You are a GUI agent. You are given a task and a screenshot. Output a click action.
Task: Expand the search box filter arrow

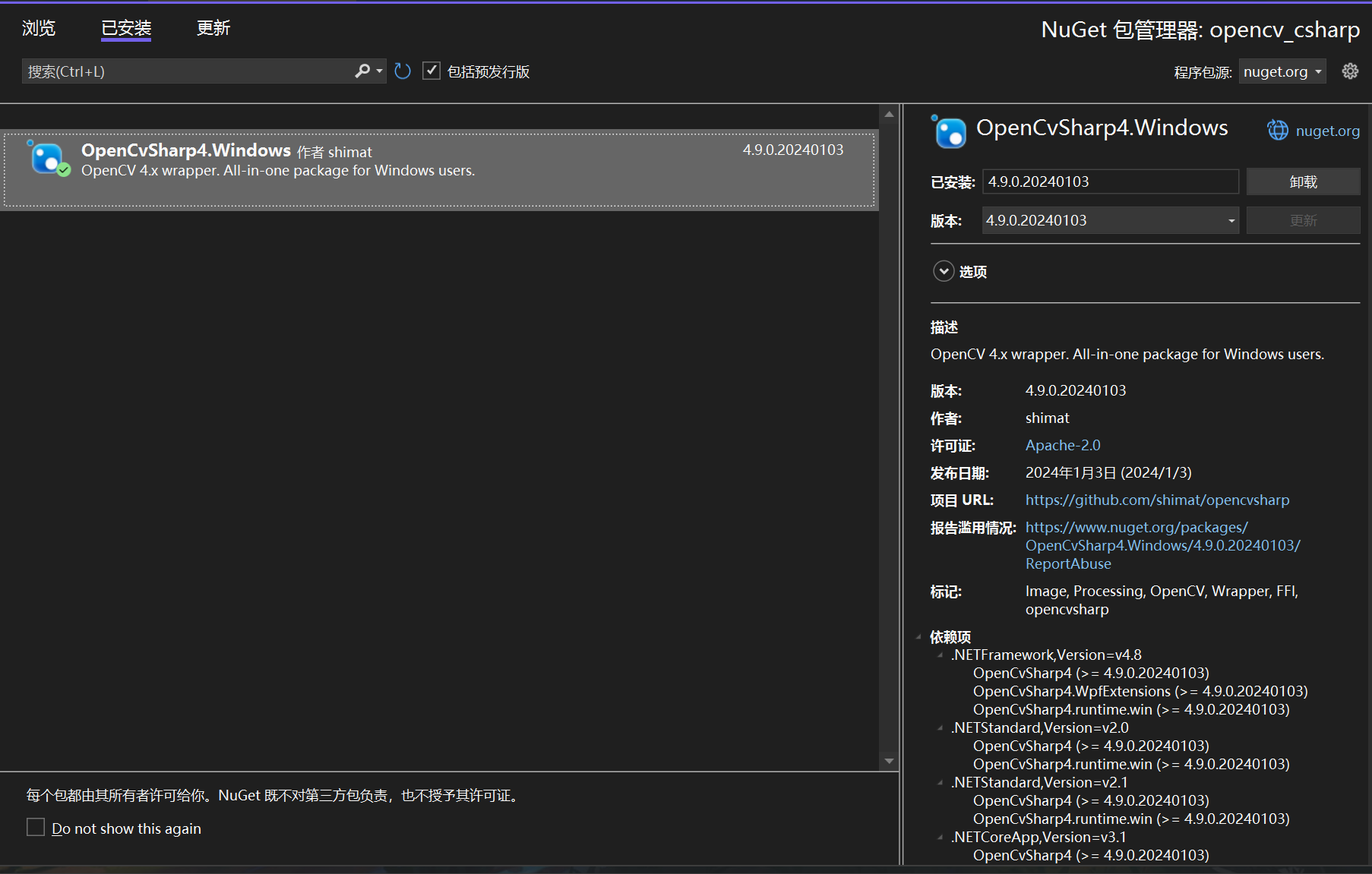pyautogui.click(x=379, y=71)
